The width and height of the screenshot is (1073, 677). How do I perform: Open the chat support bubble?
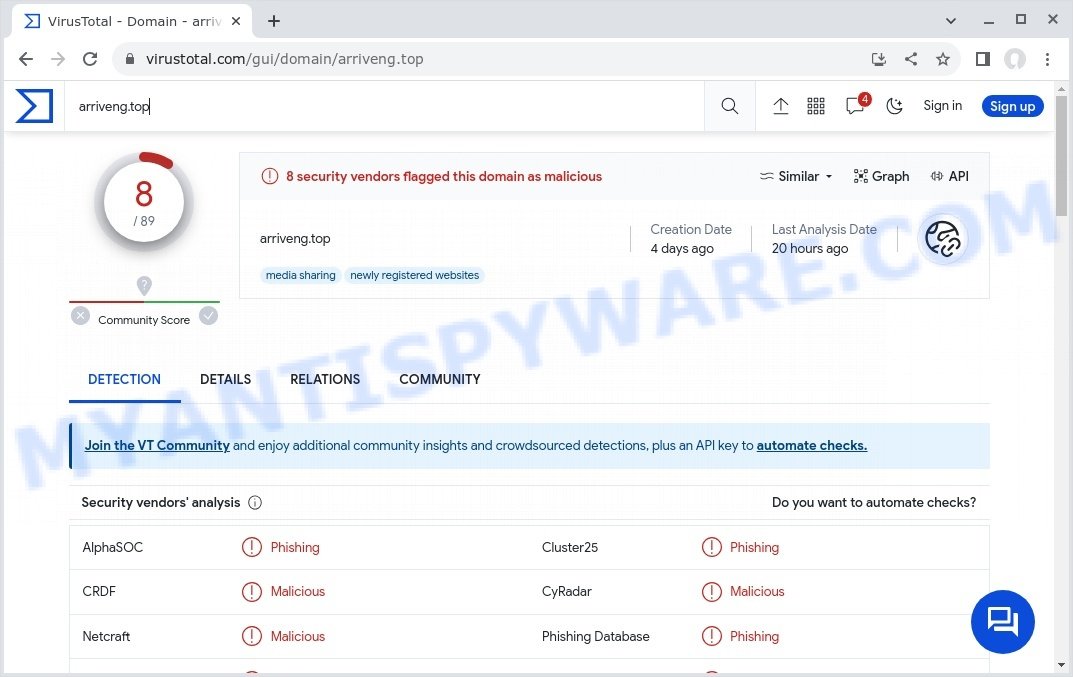1003,622
